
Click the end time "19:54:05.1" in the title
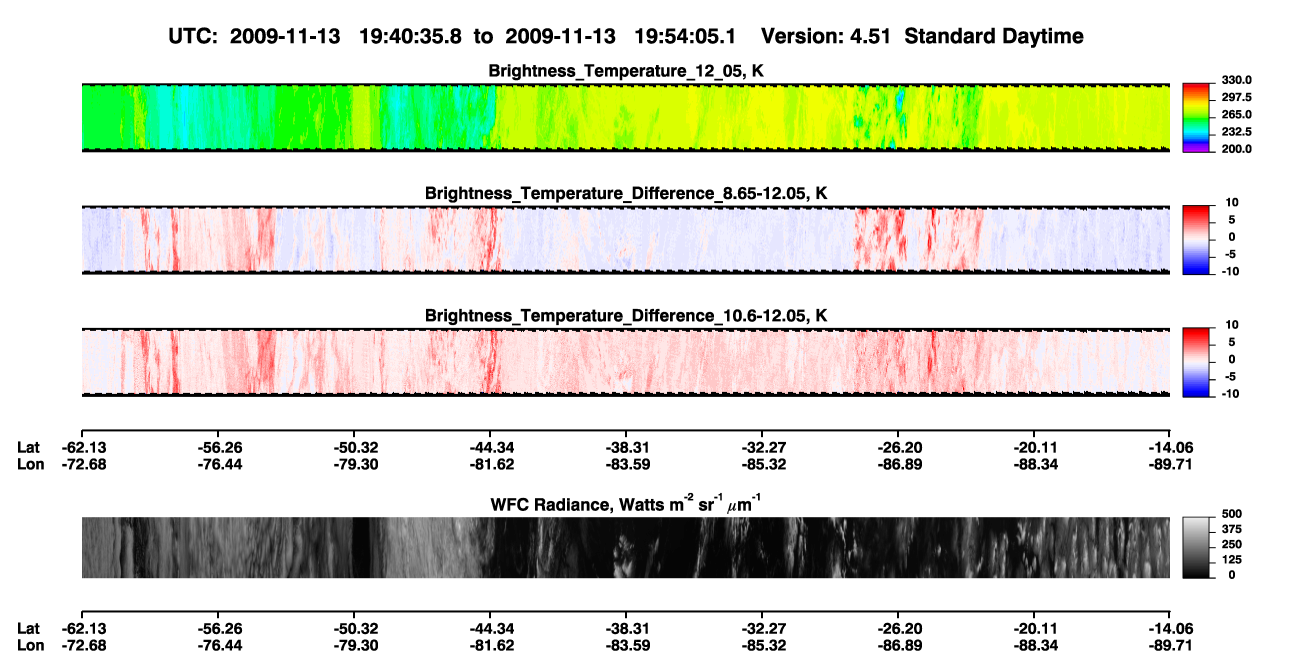686,36
